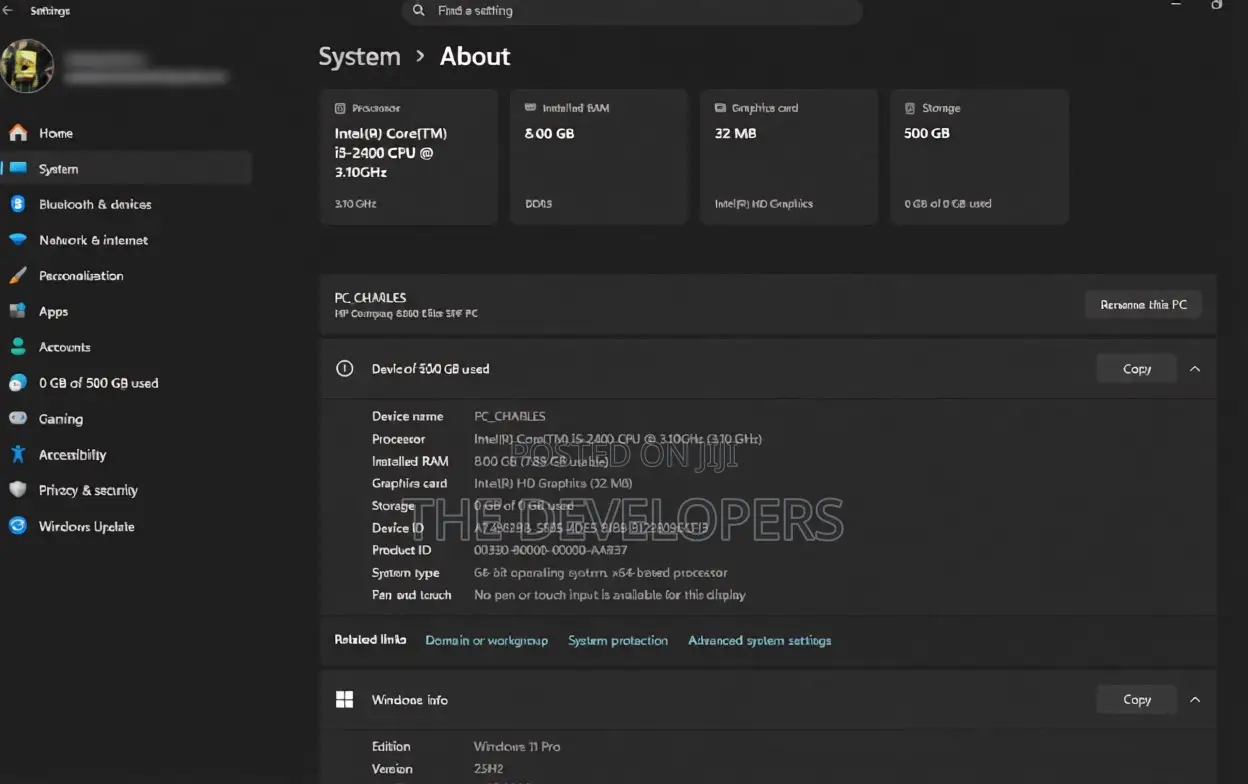Open Windows Update page

pyautogui.click(x=126, y=526)
